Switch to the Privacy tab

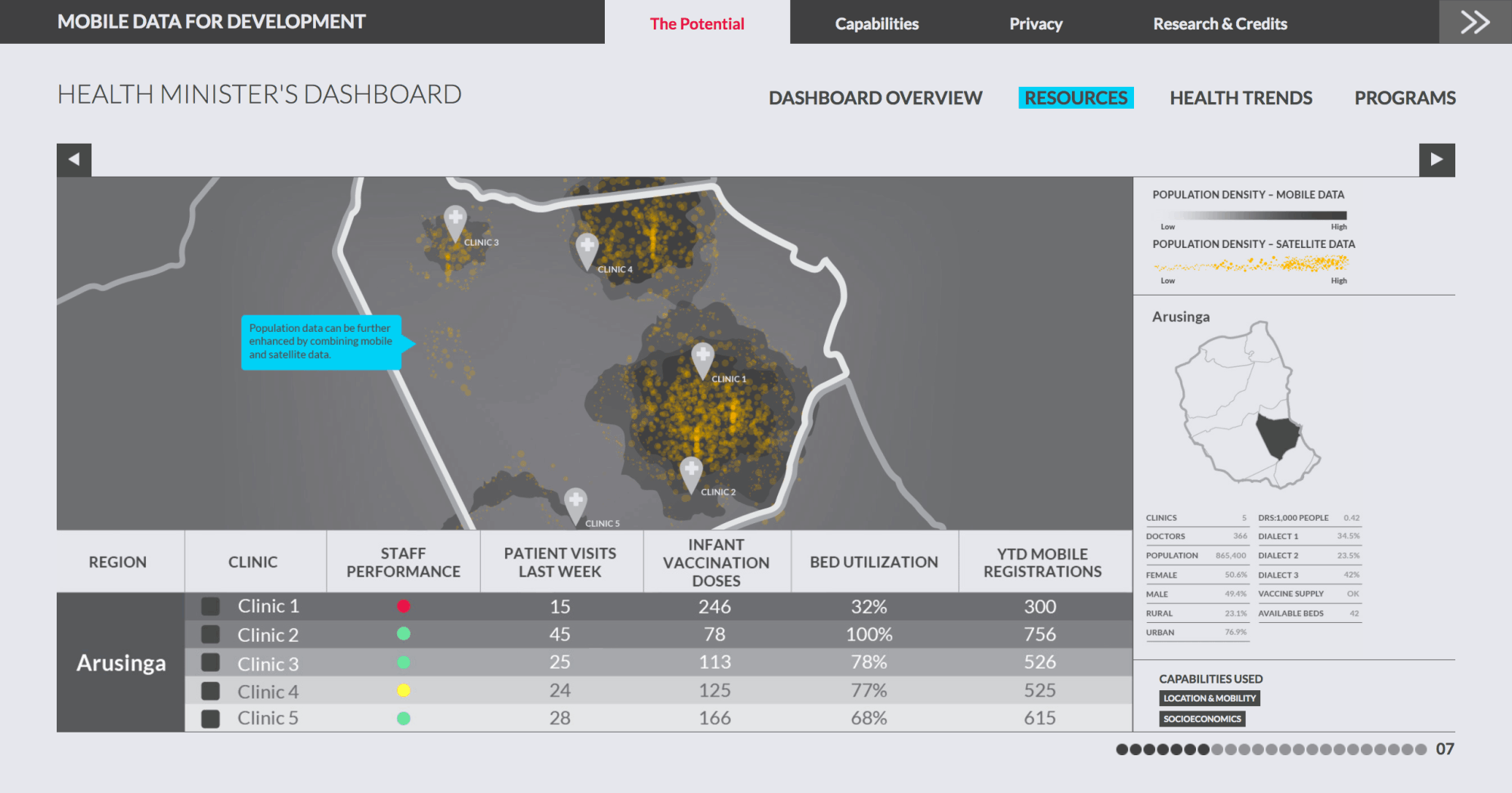[x=1035, y=23]
